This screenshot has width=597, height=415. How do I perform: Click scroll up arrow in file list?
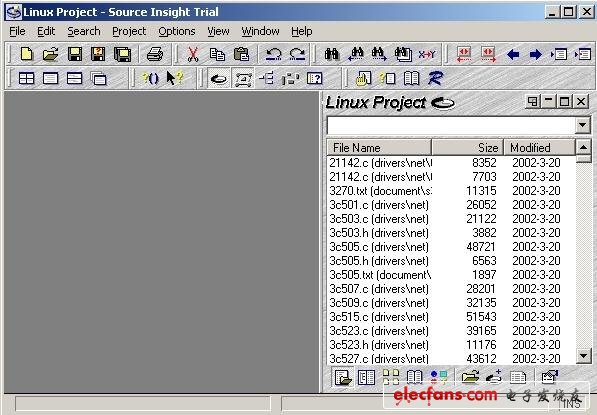pos(583,147)
